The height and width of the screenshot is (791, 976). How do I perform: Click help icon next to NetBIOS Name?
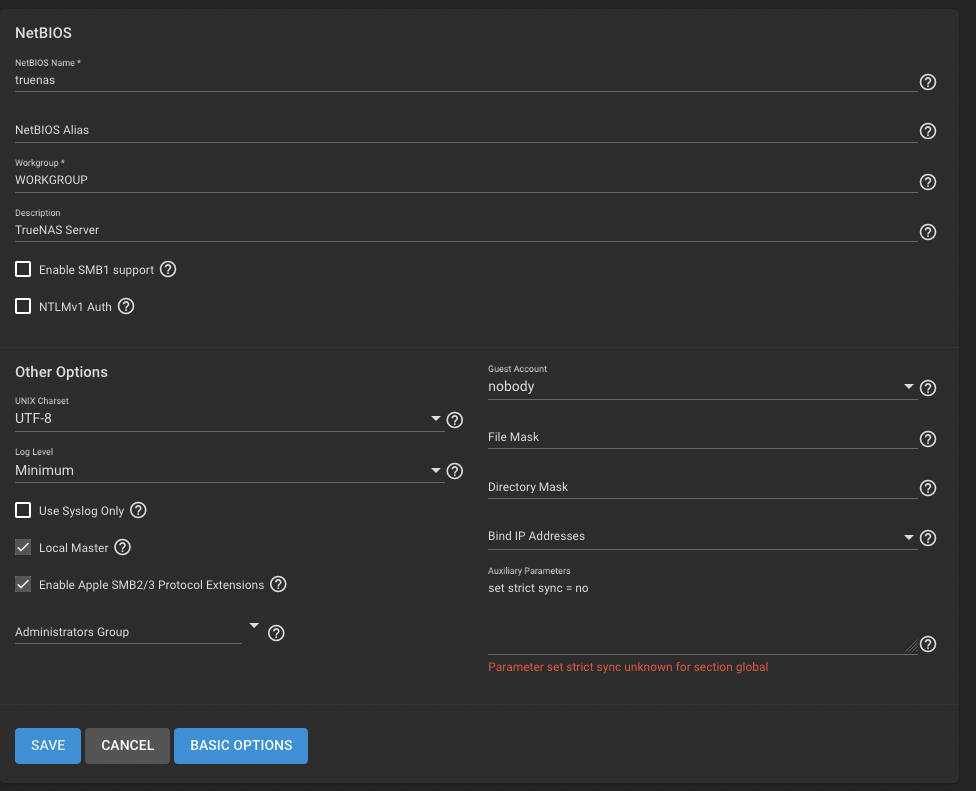927,82
